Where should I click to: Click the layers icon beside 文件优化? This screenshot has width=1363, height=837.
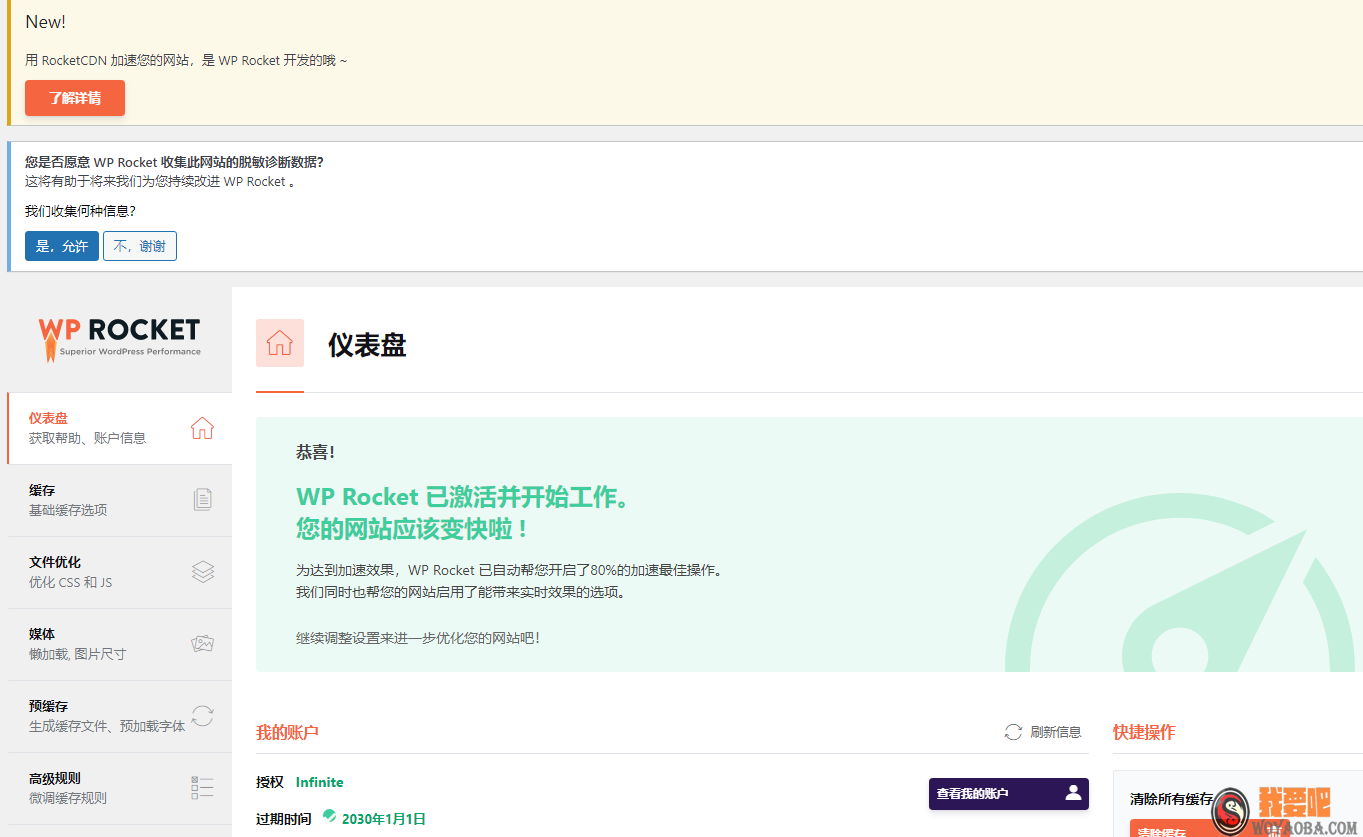click(203, 572)
